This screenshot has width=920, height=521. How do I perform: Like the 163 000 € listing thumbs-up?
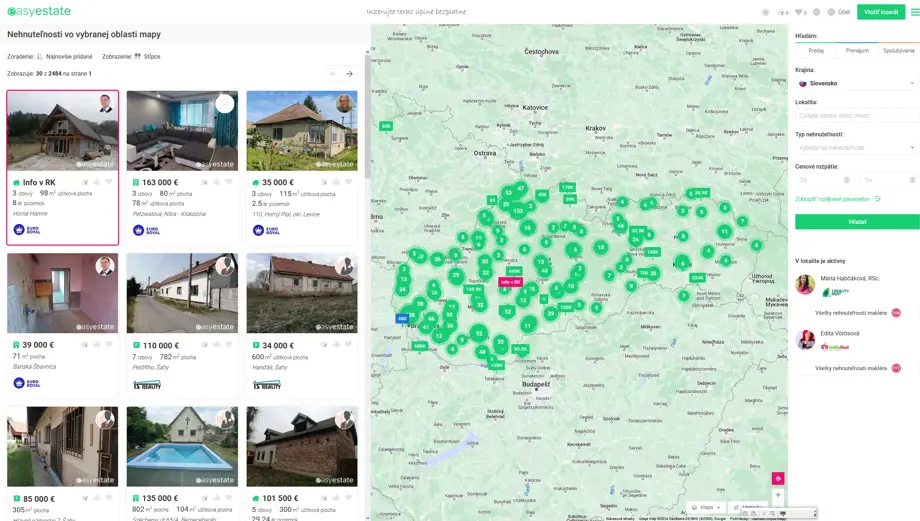pyautogui.click(x=217, y=182)
